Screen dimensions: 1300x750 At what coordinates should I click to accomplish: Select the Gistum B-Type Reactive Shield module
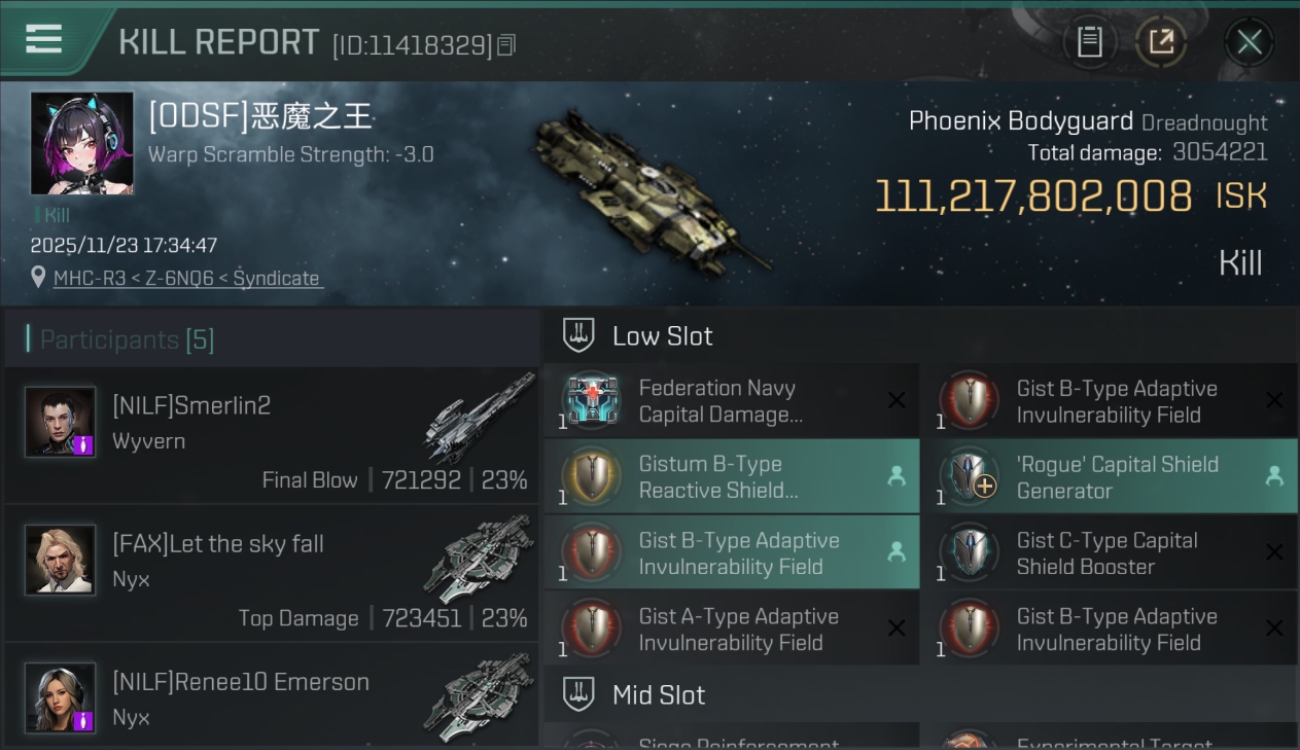click(x=731, y=477)
